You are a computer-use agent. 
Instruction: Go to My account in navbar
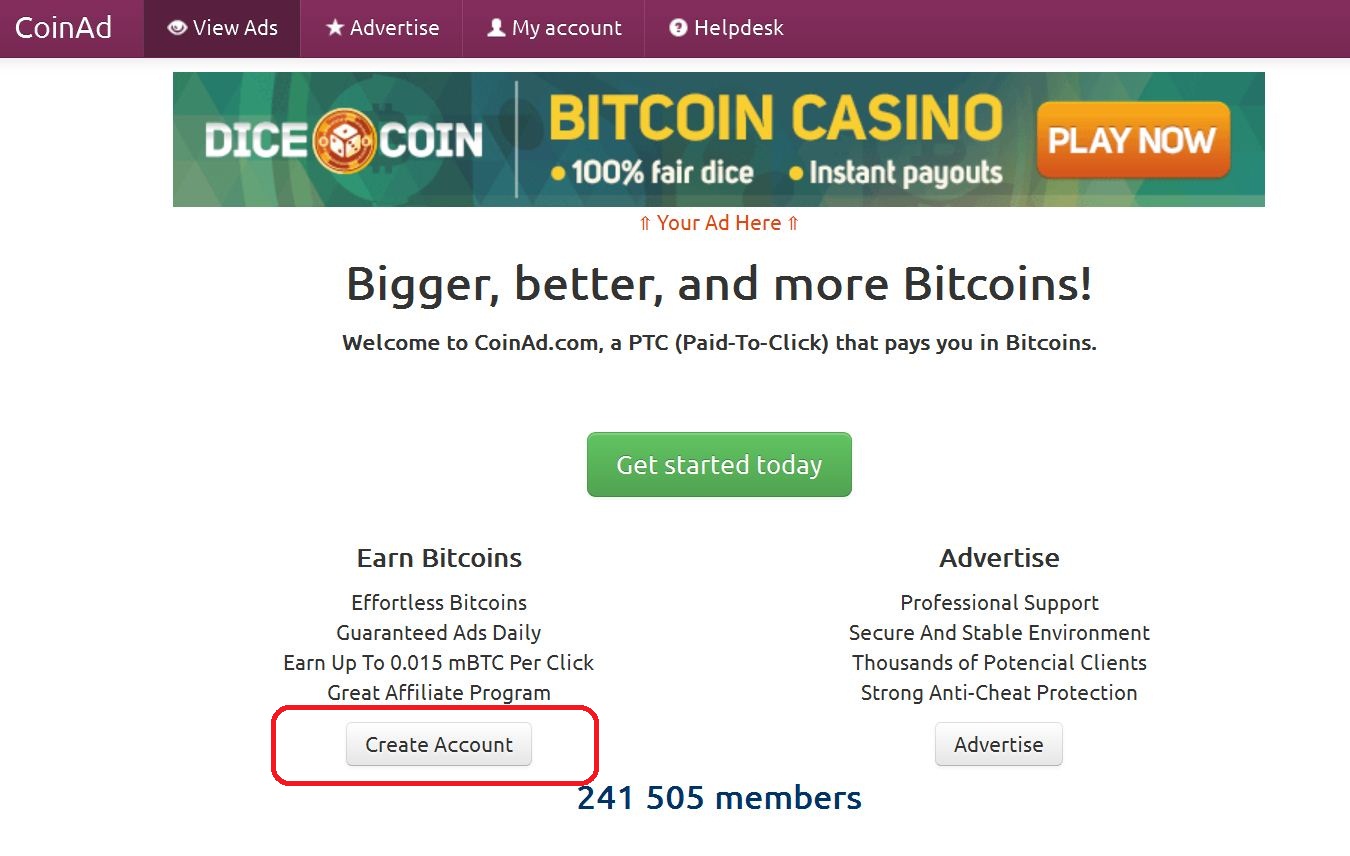554,28
